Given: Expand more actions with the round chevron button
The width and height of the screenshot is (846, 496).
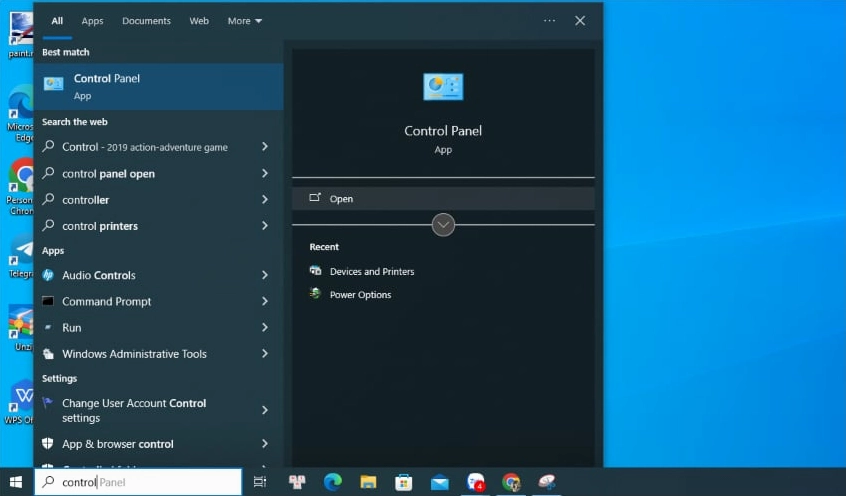Looking at the screenshot, I should (x=443, y=225).
